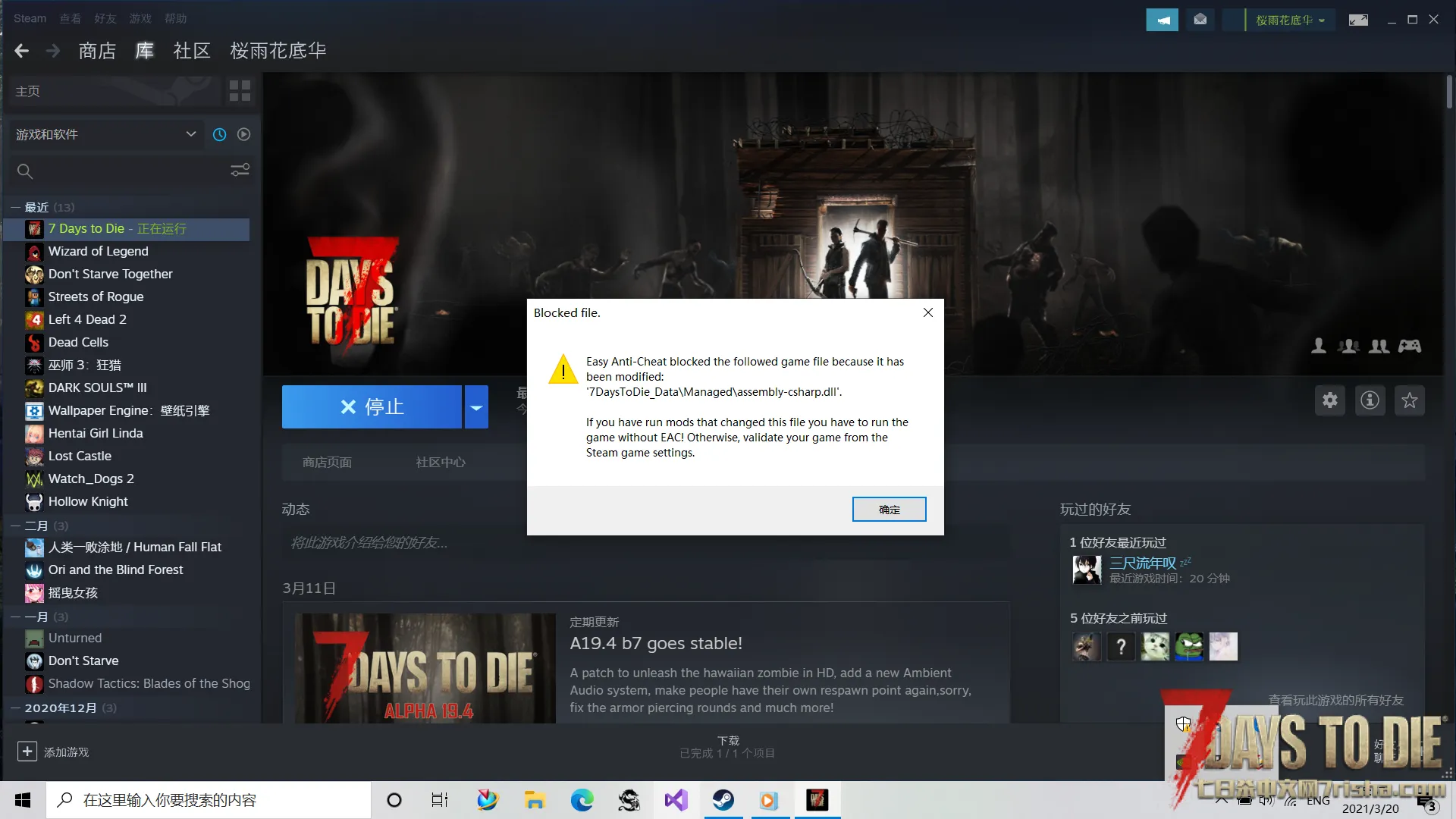The width and height of the screenshot is (1456, 819).
Task: Collapse the 最近 games group
Action: pyautogui.click(x=15, y=207)
